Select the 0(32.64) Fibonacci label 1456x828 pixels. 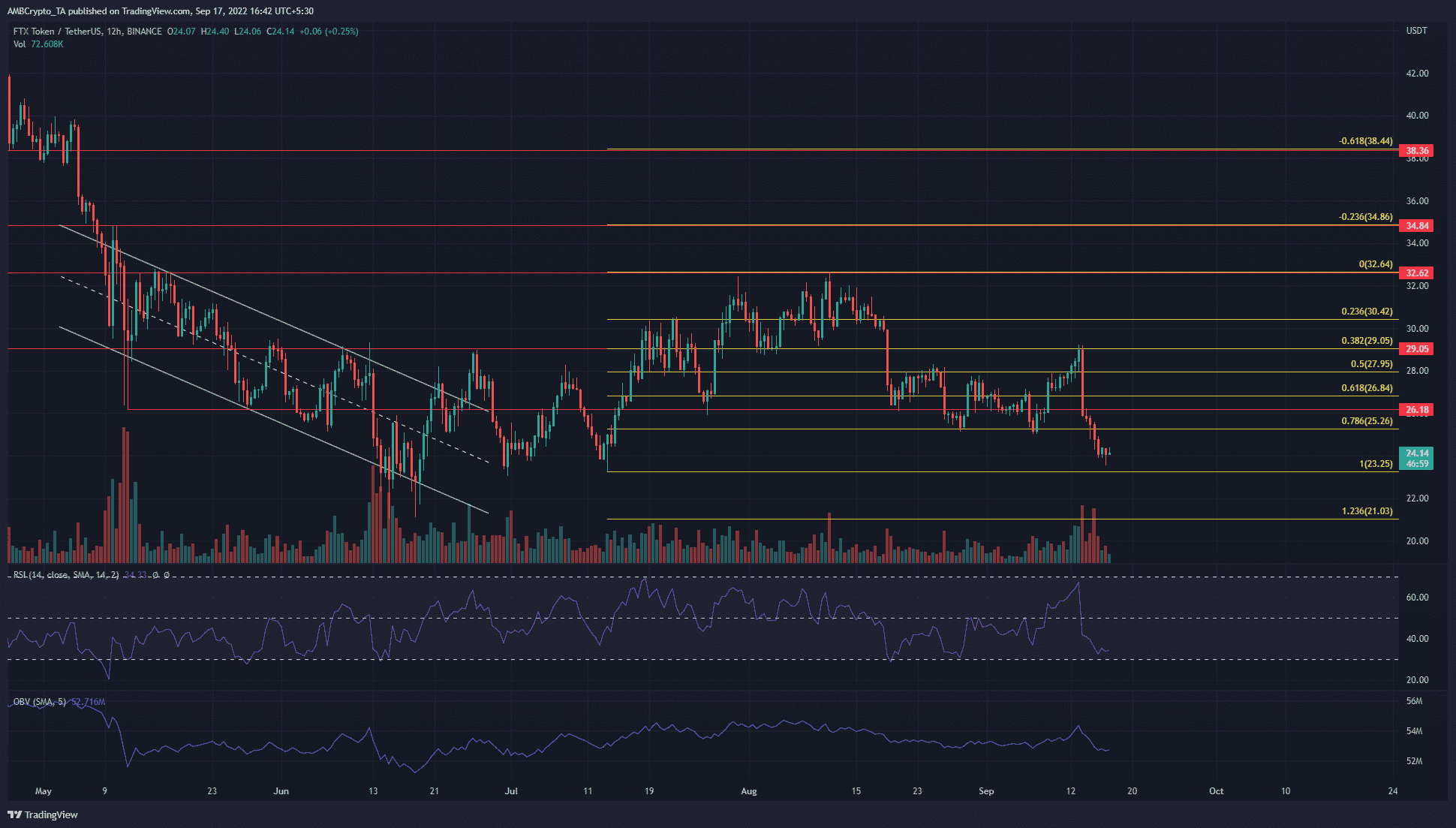point(1376,264)
